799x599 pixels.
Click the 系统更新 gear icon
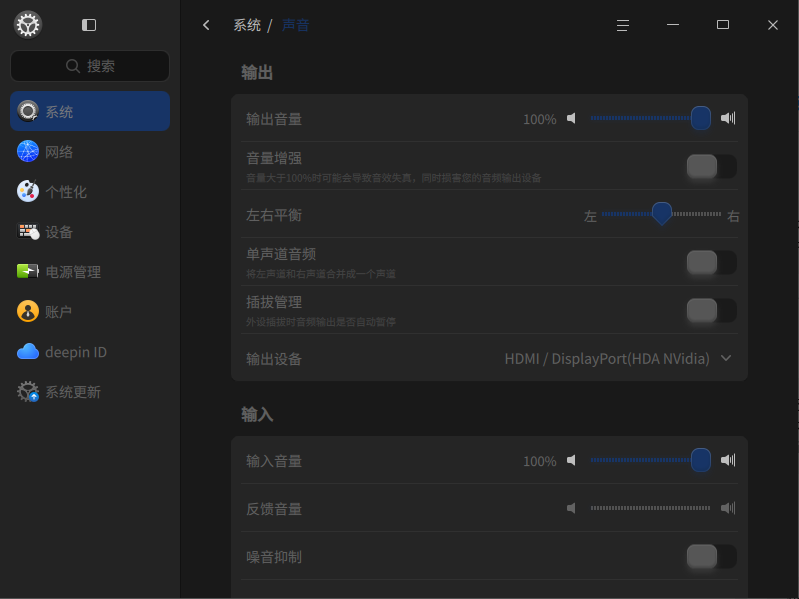click(x=28, y=392)
